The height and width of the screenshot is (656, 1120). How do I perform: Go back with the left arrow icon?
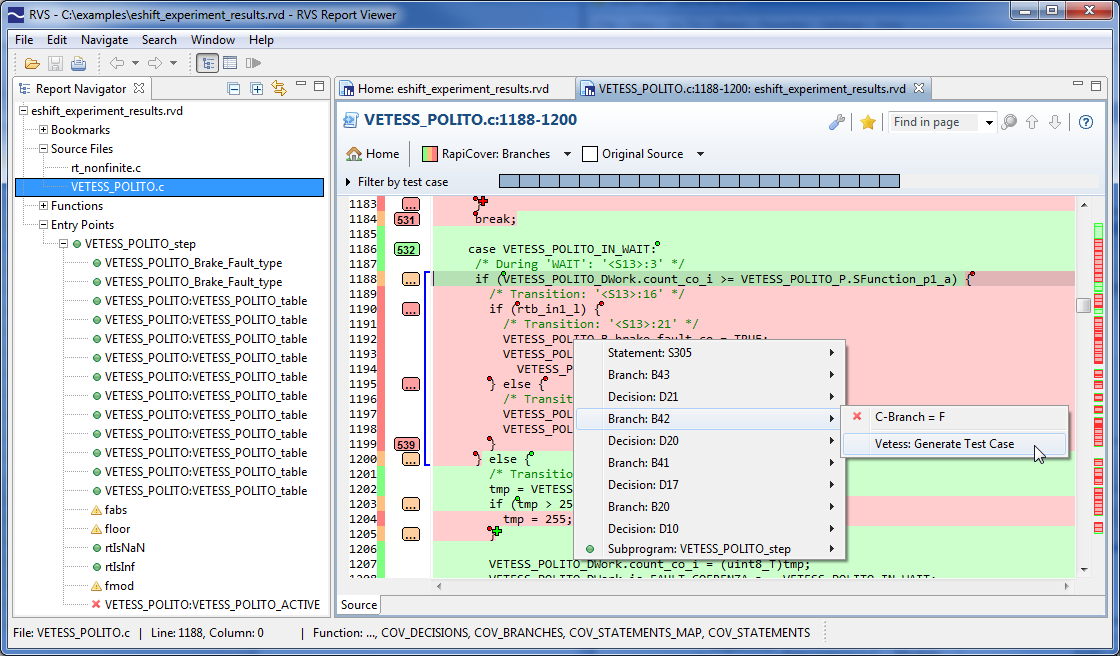116,64
